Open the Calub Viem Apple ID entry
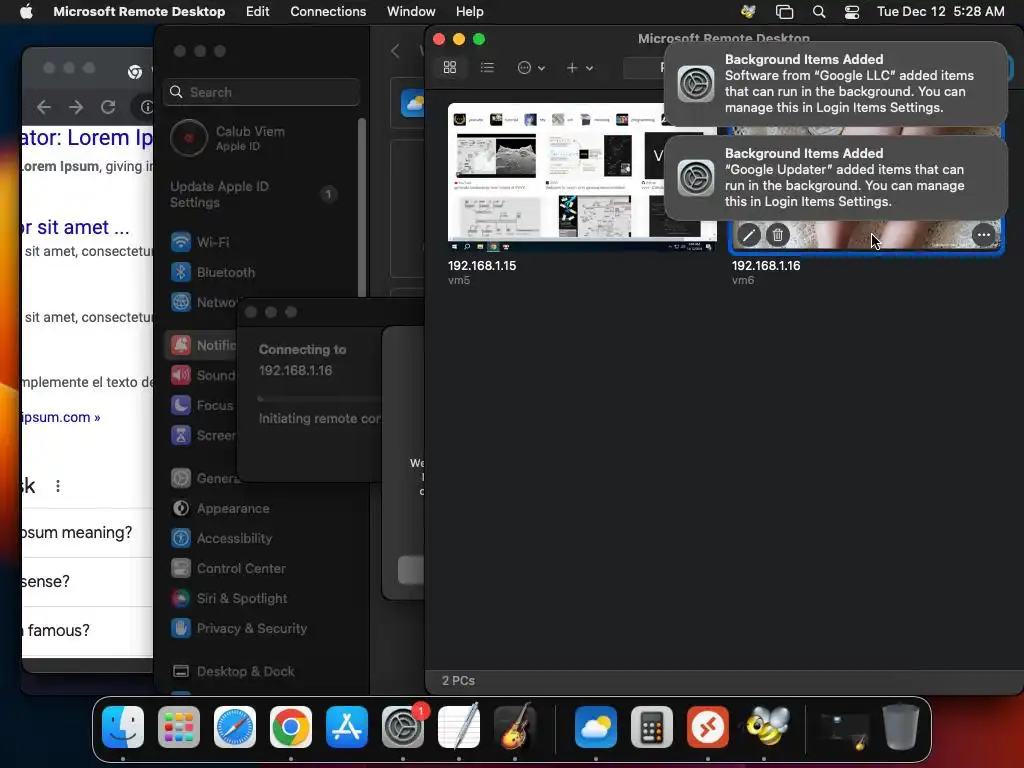 [x=261, y=138]
